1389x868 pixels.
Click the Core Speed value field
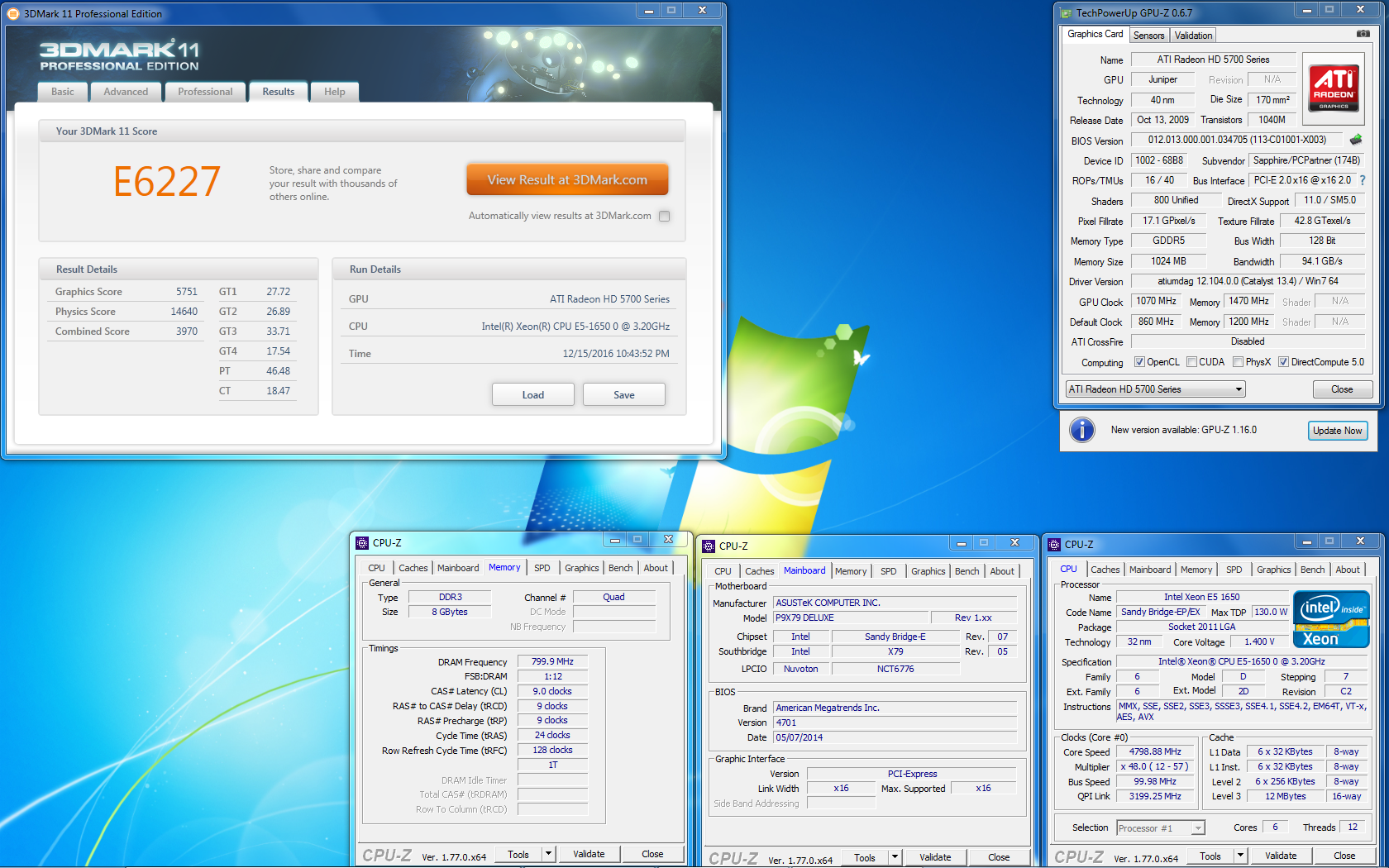click(1155, 751)
